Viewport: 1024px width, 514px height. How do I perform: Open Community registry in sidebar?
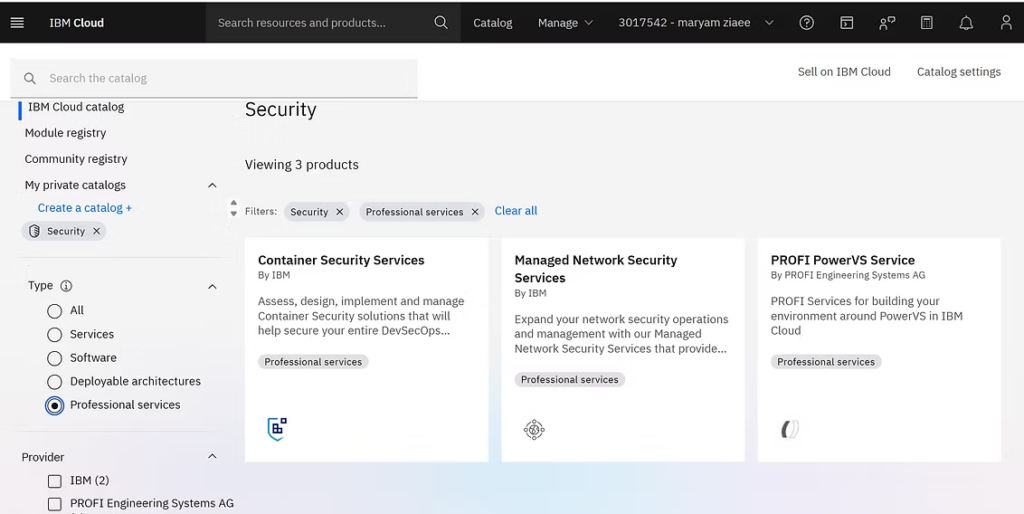(x=76, y=159)
